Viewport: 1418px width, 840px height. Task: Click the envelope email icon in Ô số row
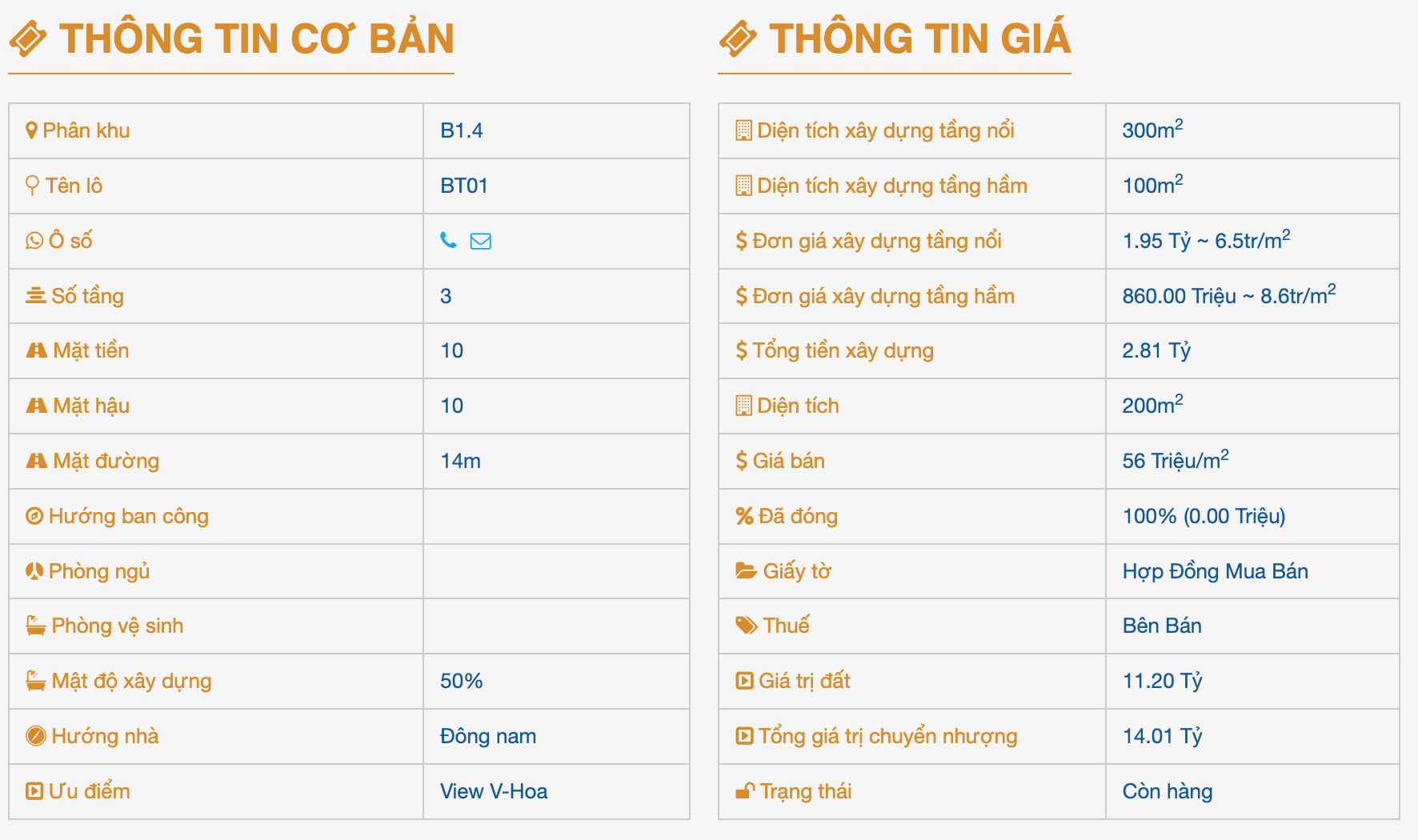[x=480, y=241]
